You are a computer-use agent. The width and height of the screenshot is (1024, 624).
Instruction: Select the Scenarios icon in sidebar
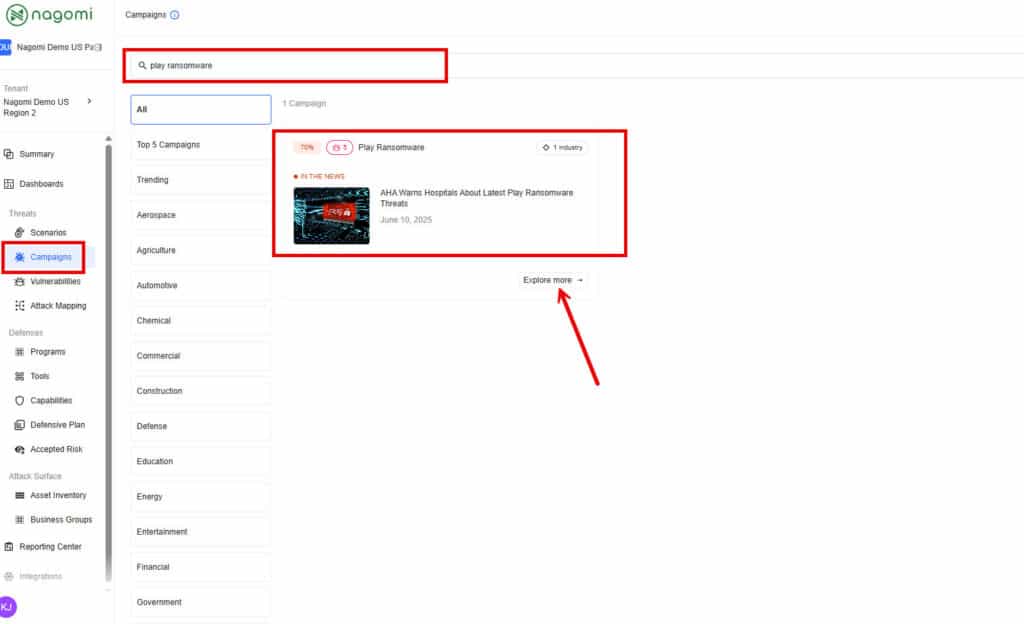tap(20, 232)
